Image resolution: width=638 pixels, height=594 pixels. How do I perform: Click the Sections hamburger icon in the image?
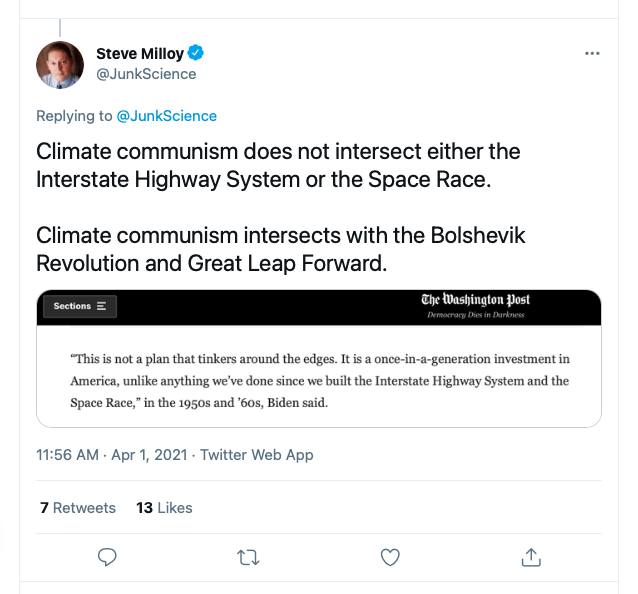(x=102, y=306)
